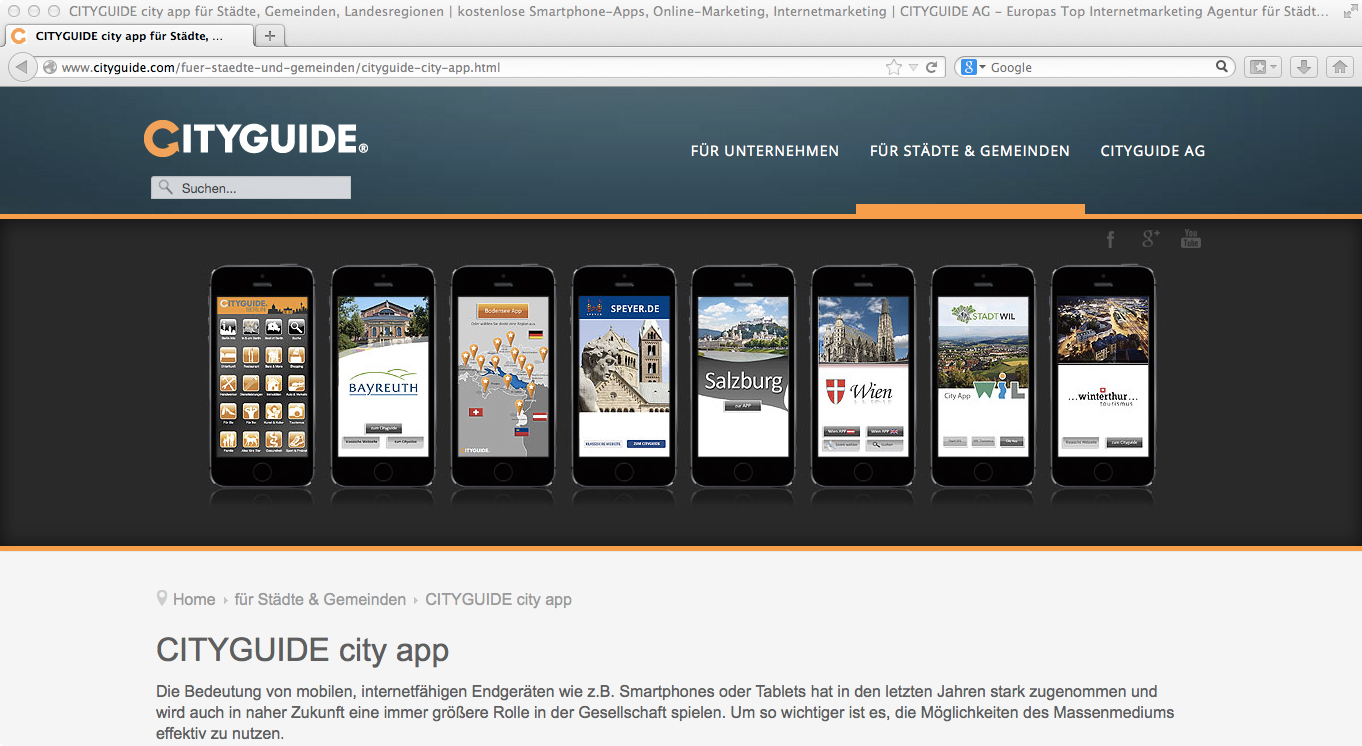Go to the browser home icon
1362x746 pixels.
[x=1339, y=67]
